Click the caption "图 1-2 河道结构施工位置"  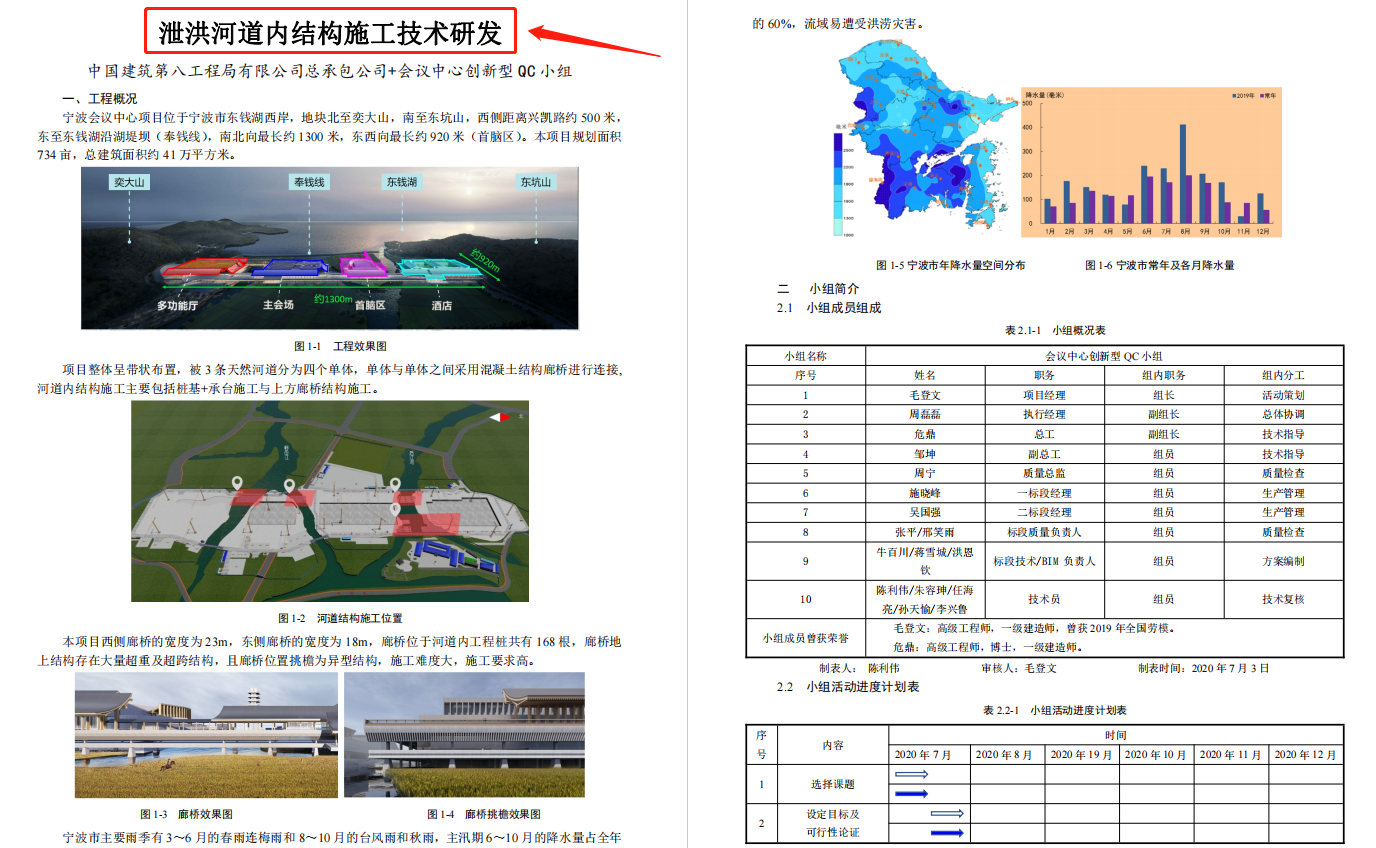click(x=340, y=619)
